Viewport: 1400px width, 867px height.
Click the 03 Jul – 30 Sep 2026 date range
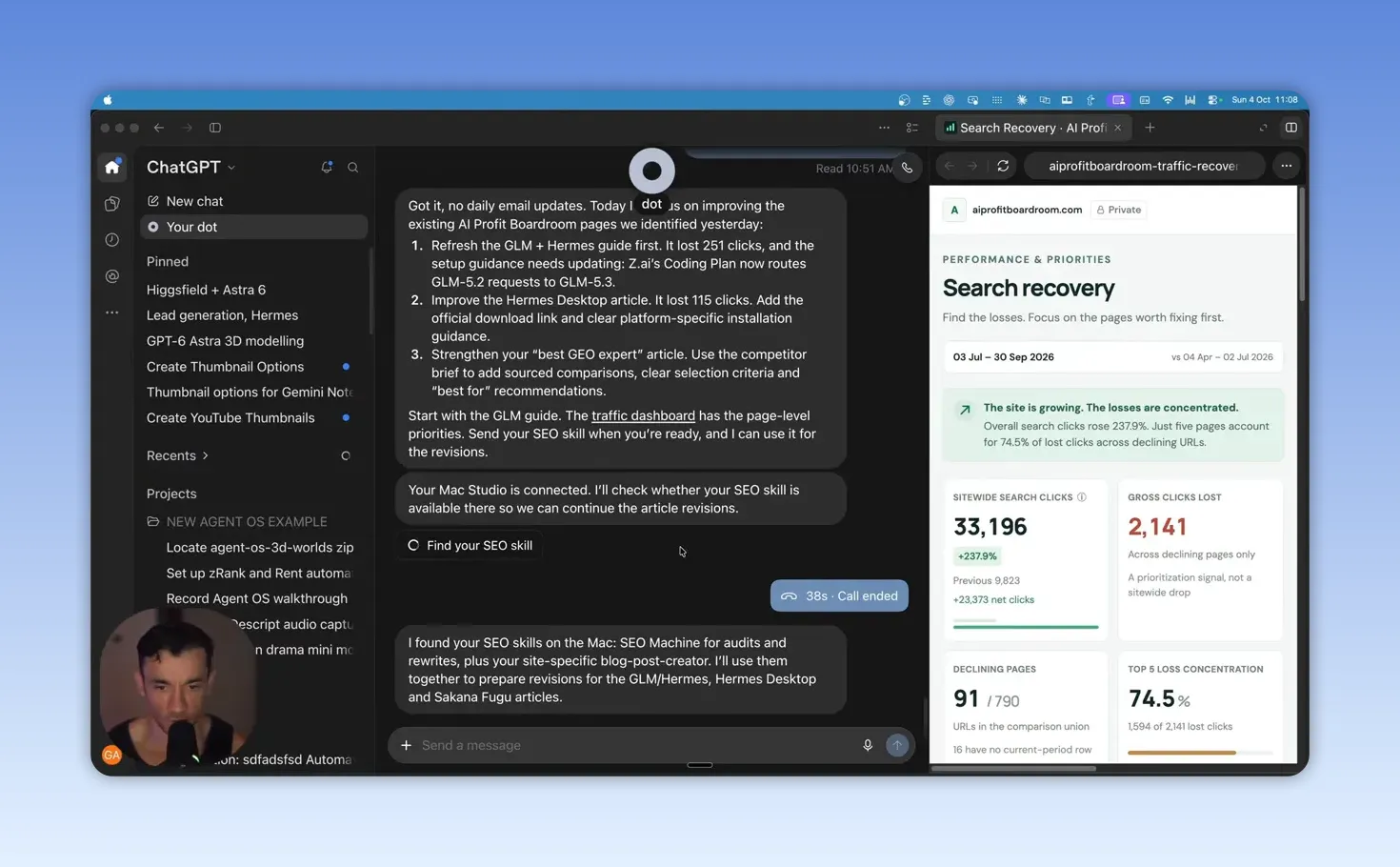pos(1003,357)
